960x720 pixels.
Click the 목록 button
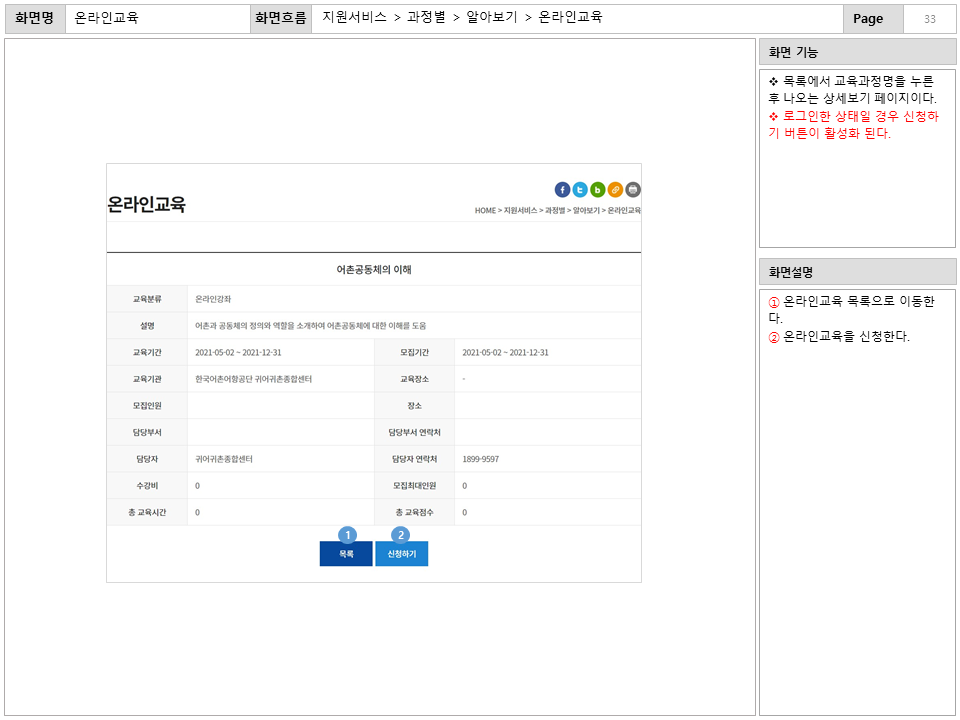coord(345,553)
